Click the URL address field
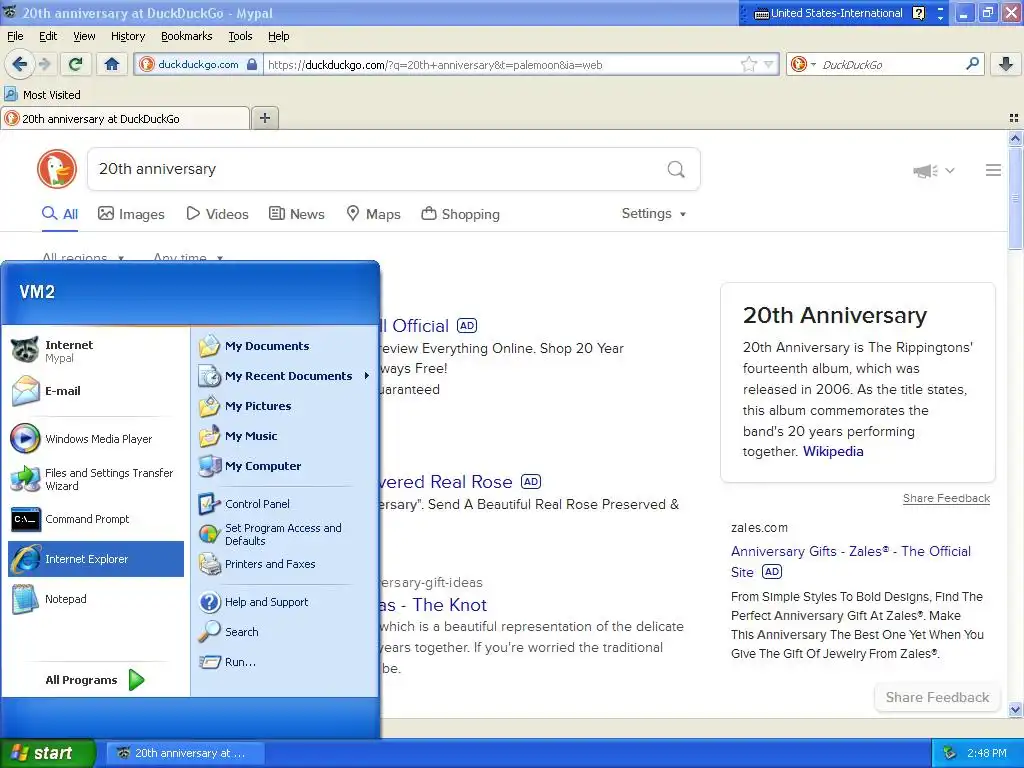The image size is (1024, 768). coord(500,65)
